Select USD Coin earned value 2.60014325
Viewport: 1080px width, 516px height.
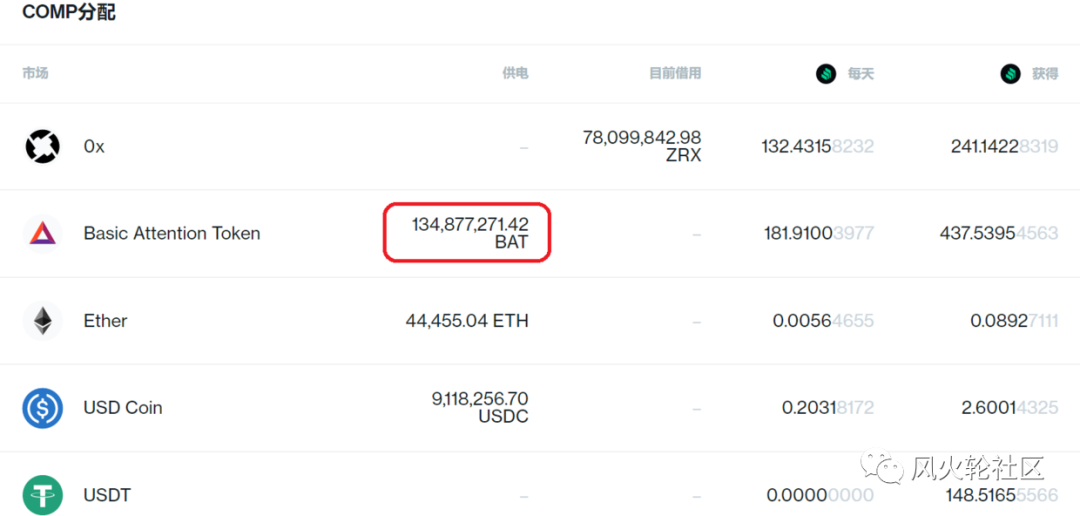click(x=1010, y=408)
